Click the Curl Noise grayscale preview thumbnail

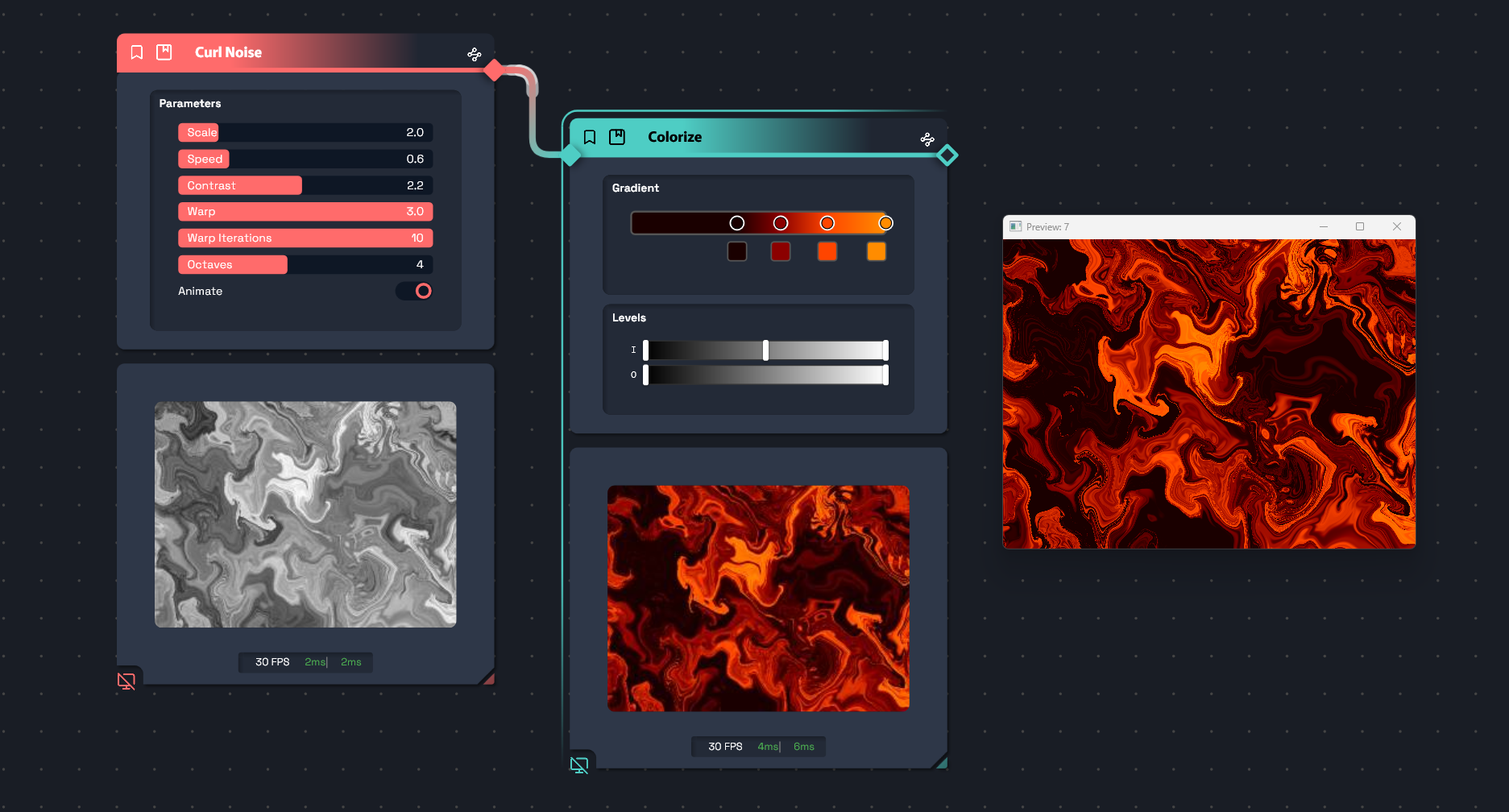[305, 514]
